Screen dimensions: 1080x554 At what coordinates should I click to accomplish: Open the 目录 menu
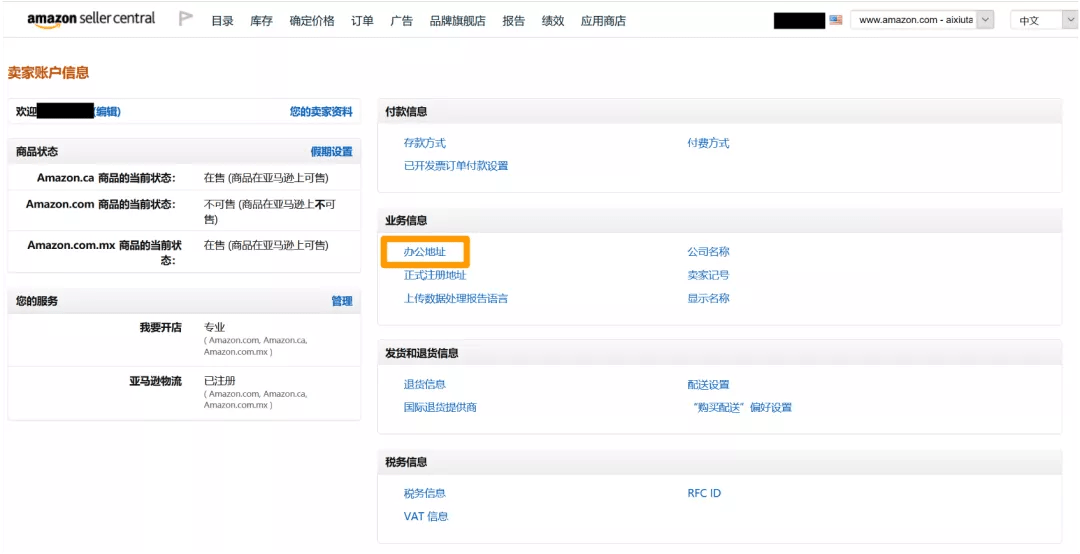click(x=222, y=21)
